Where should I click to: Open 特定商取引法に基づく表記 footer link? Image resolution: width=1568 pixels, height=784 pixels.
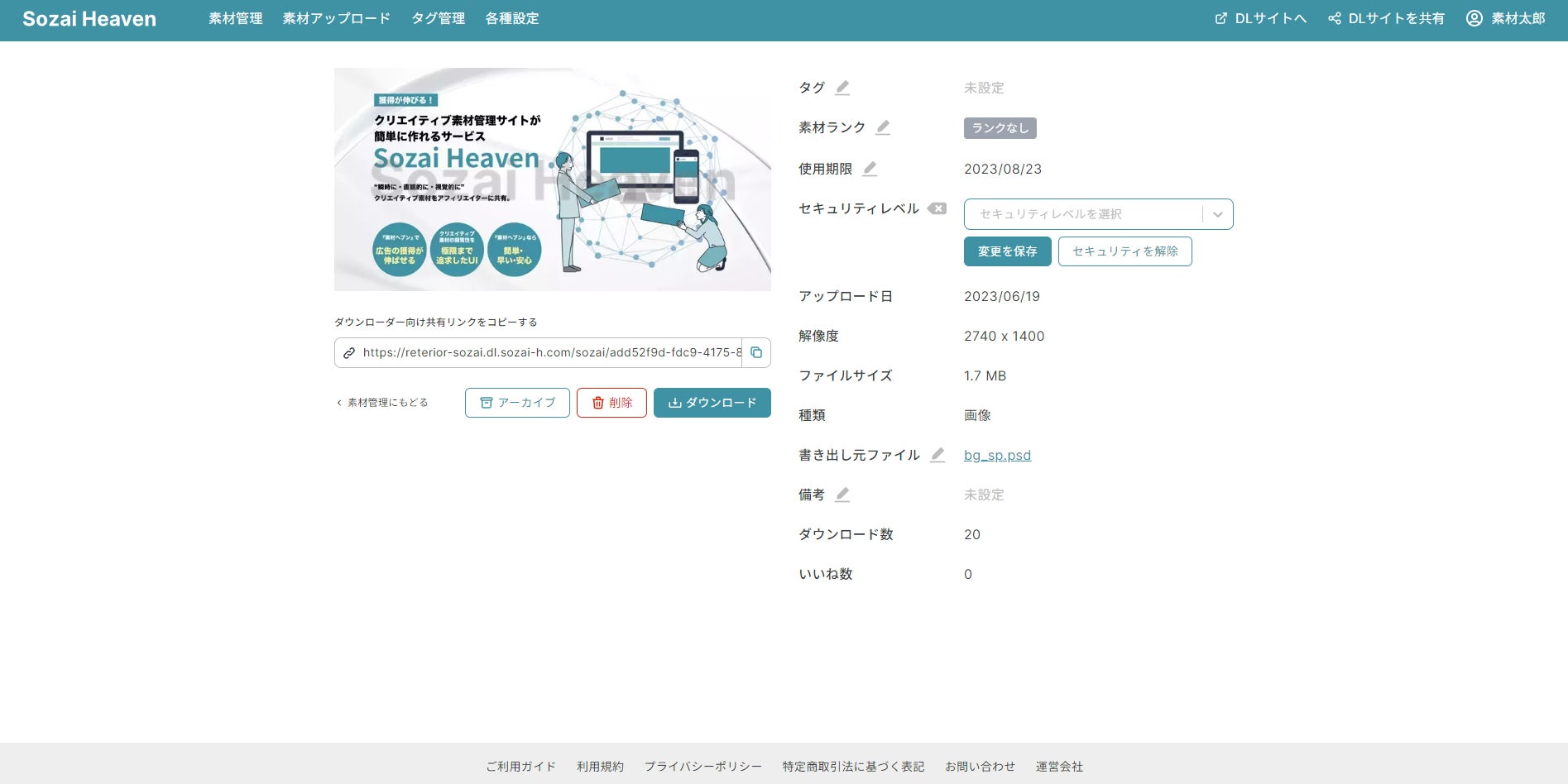[x=853, y=767]
